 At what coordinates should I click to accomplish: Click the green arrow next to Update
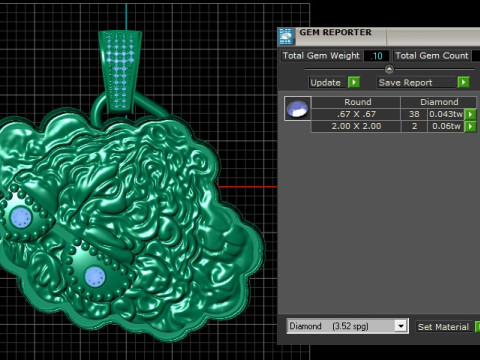(x=354, y=82)
